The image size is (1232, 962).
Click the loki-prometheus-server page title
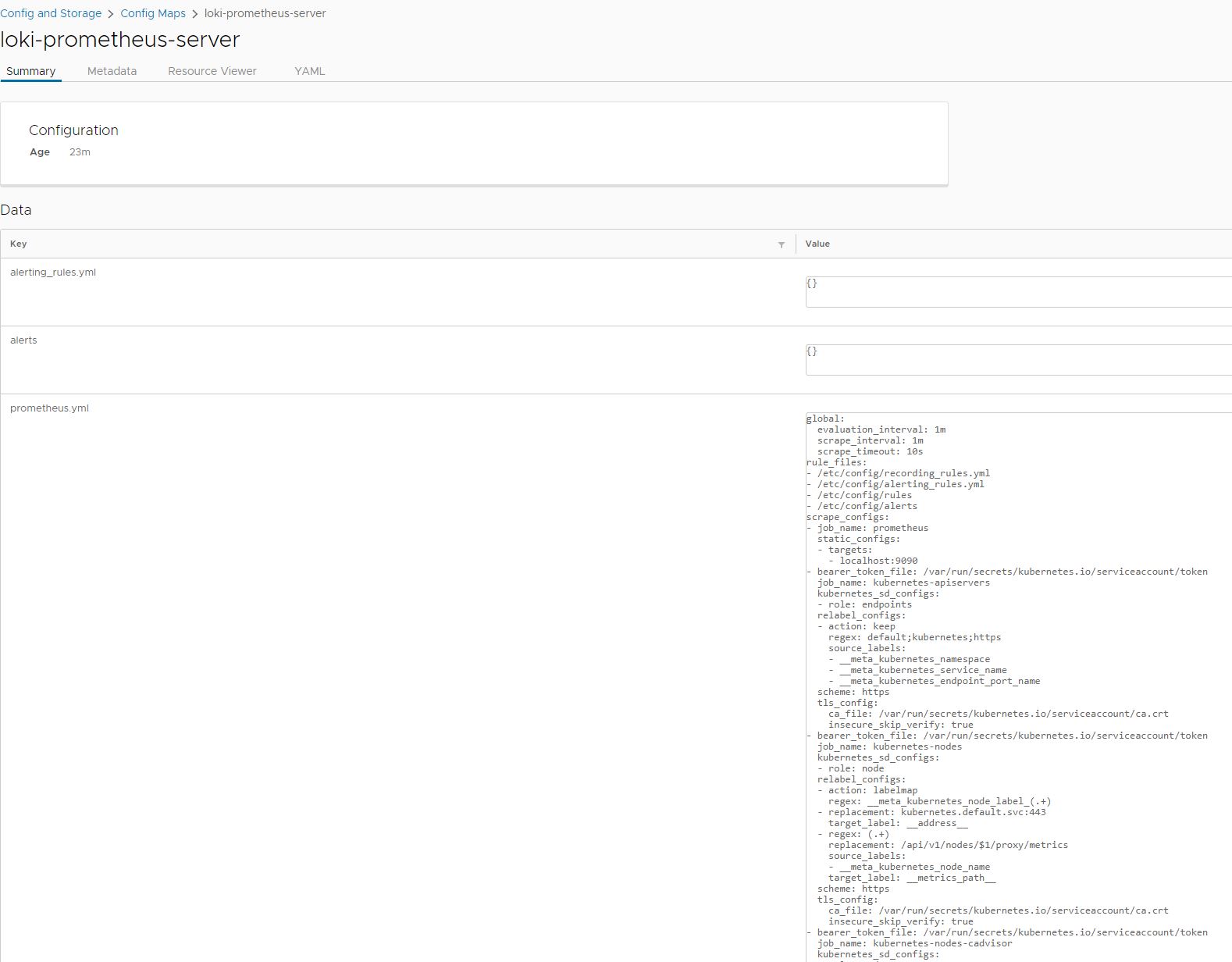[120, 40]
